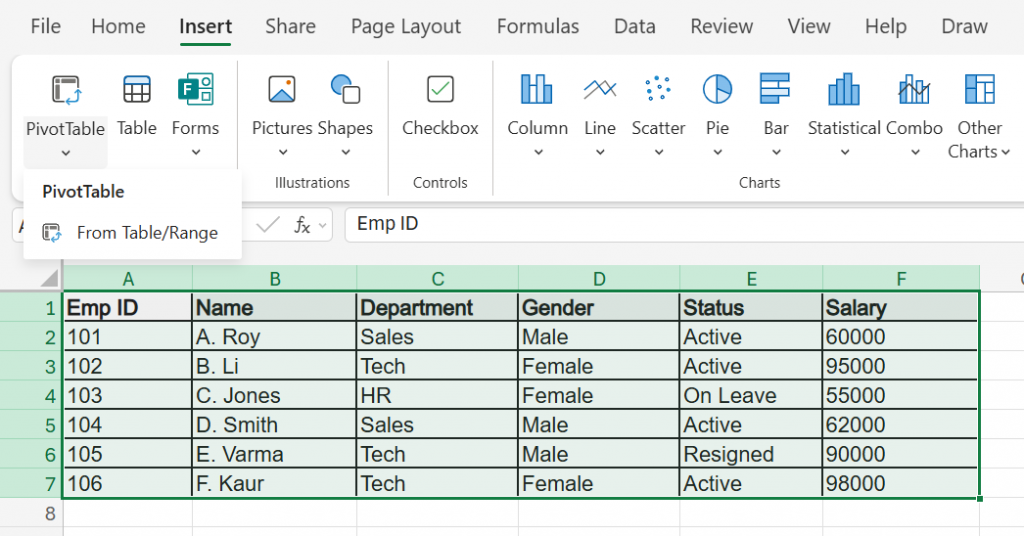Click the Pictures icon
This screenshot has width=1024, height=536.
[x=282, y=91]
